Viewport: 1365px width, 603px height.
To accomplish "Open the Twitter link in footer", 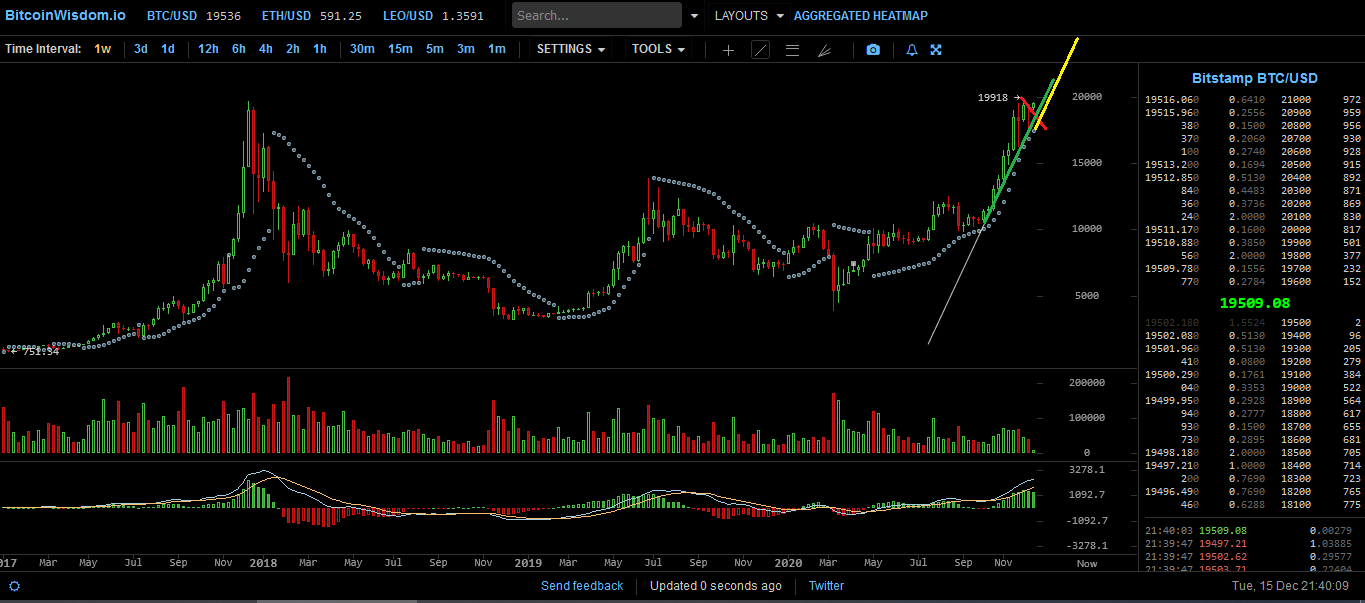I will coord(826,586).
